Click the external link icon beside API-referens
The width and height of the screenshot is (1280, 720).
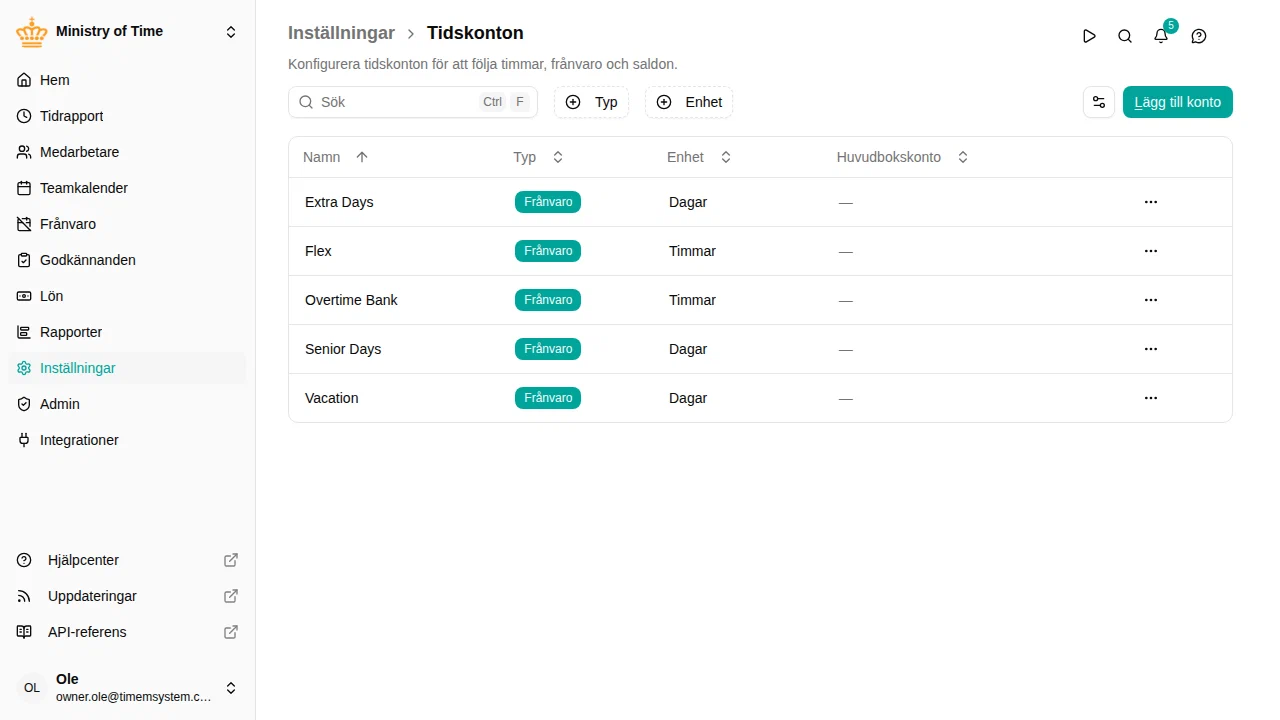(x=231, y=632)
